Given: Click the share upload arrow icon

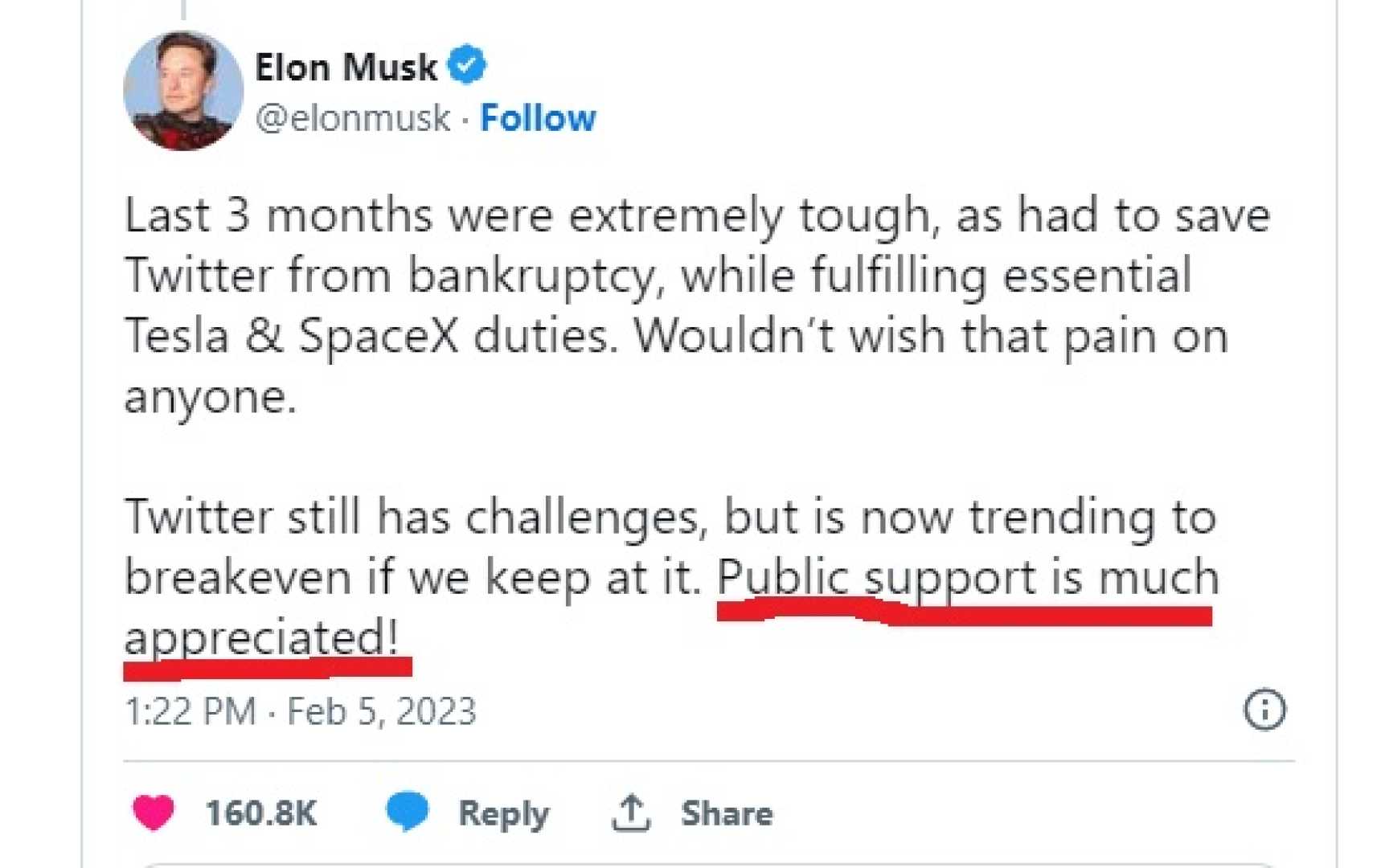Looking at the screenshot, I should [x=631, y=813].
